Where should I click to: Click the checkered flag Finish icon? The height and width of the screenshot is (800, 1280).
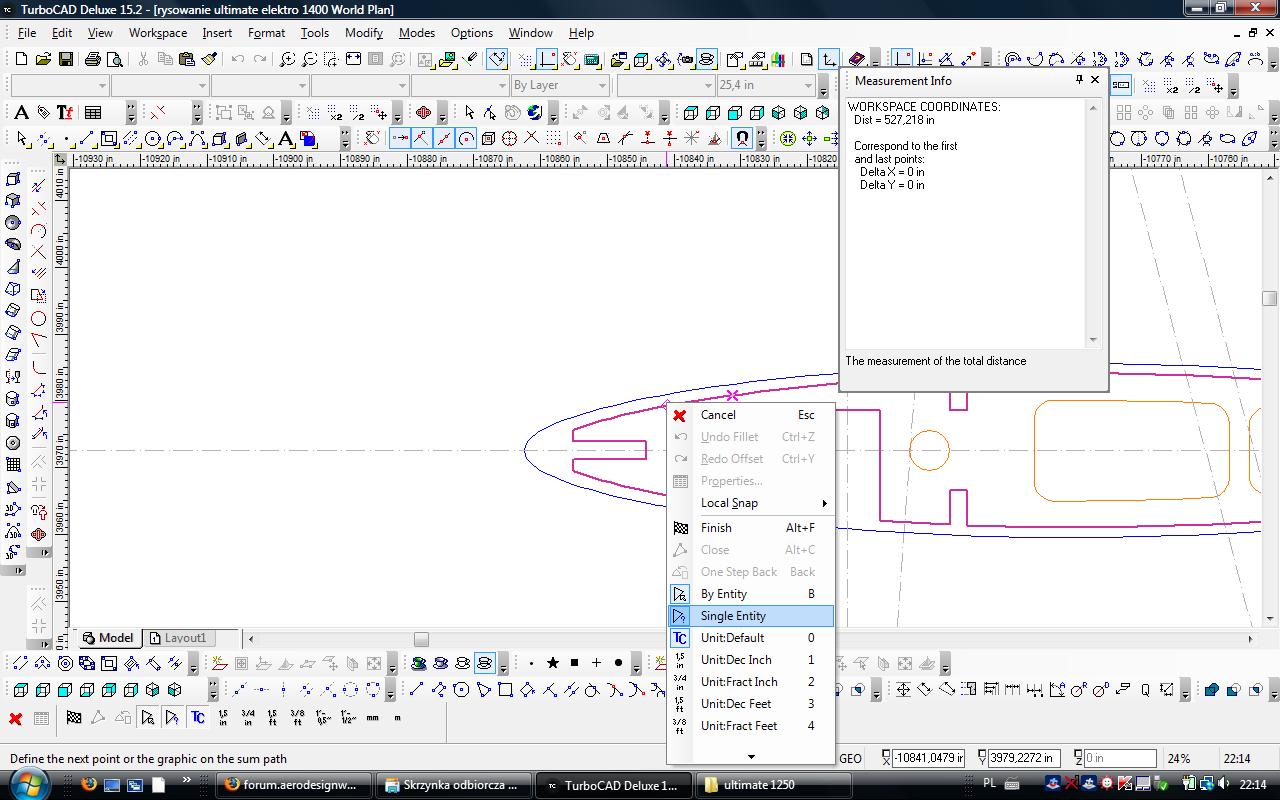73,718
